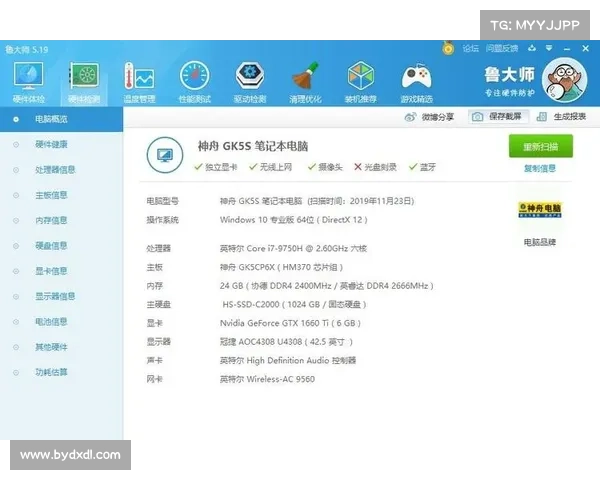Click the 驱动检测 driver detection icon
This screenshot has height=480, width=600.
point(249,78)
